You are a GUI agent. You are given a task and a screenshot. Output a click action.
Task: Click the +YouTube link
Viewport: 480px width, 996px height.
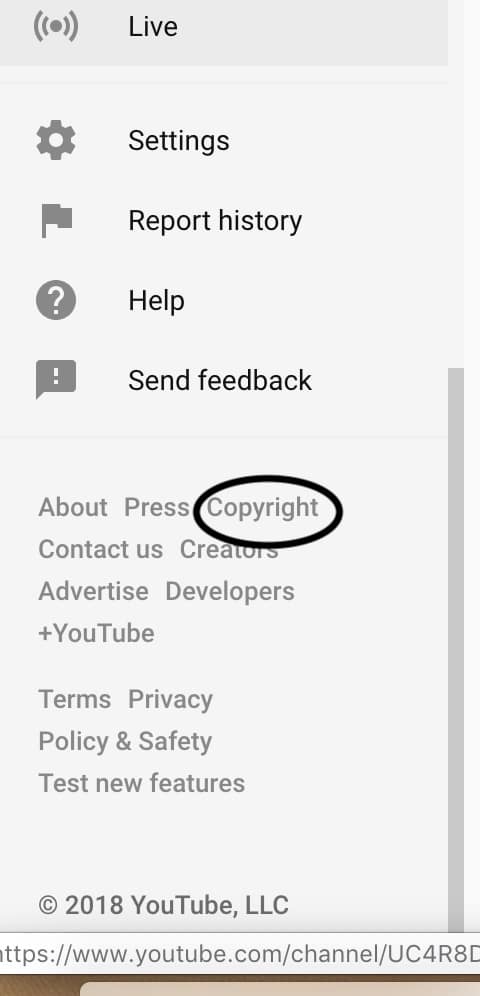click(97, 633)
